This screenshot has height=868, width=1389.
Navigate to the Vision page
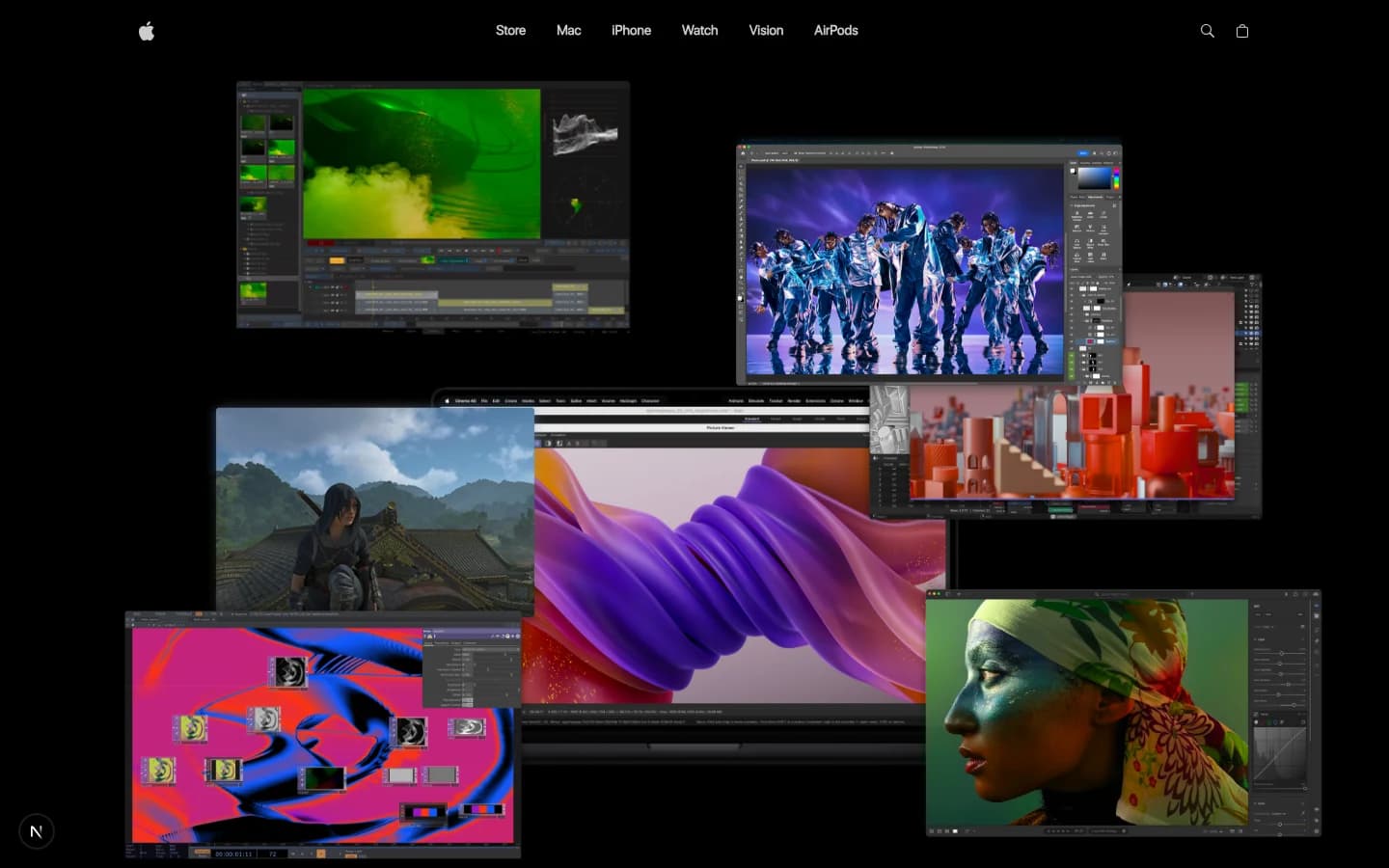tap(766, 31)
